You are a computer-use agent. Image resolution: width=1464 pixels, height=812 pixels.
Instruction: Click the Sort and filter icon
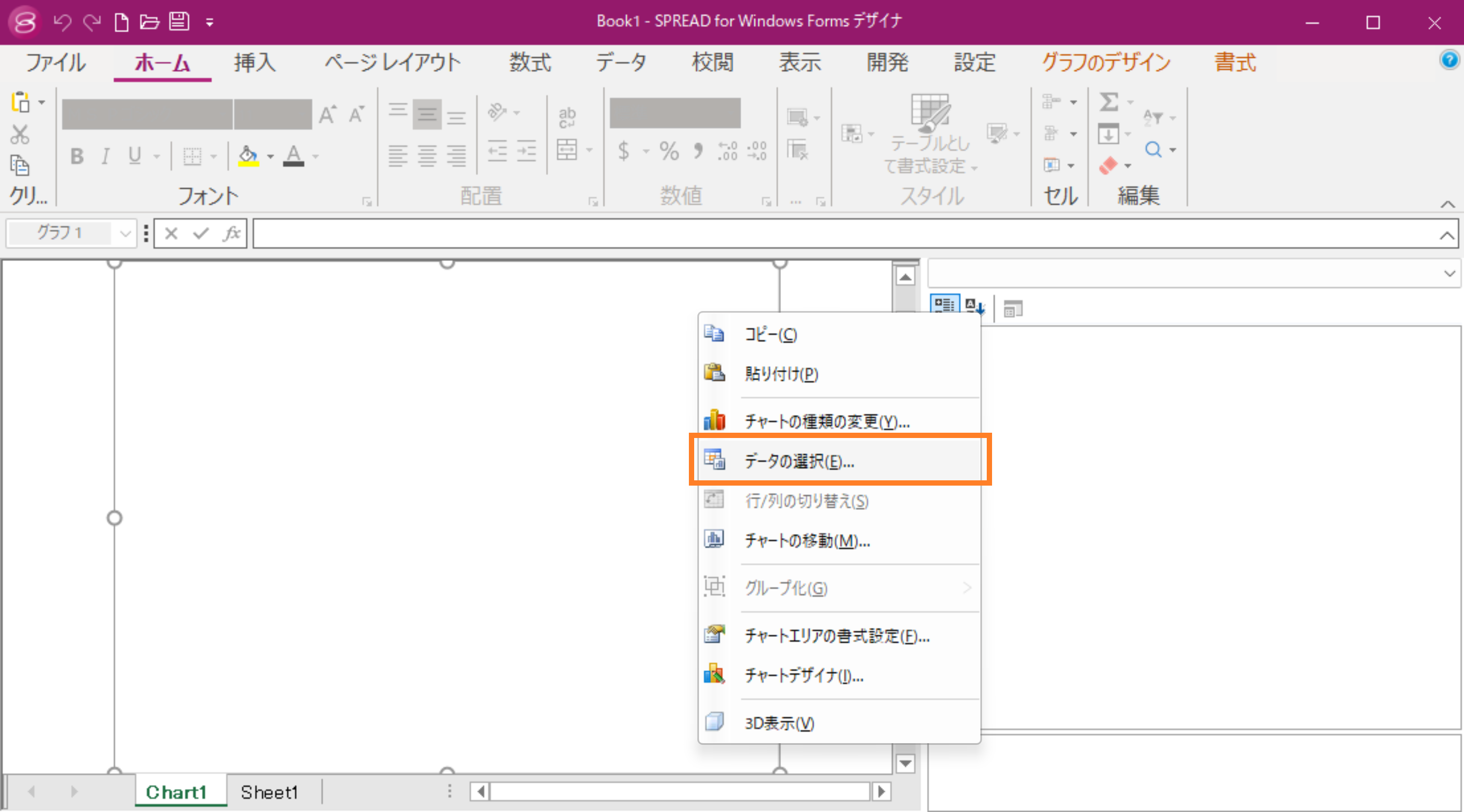coord(1153,117)
